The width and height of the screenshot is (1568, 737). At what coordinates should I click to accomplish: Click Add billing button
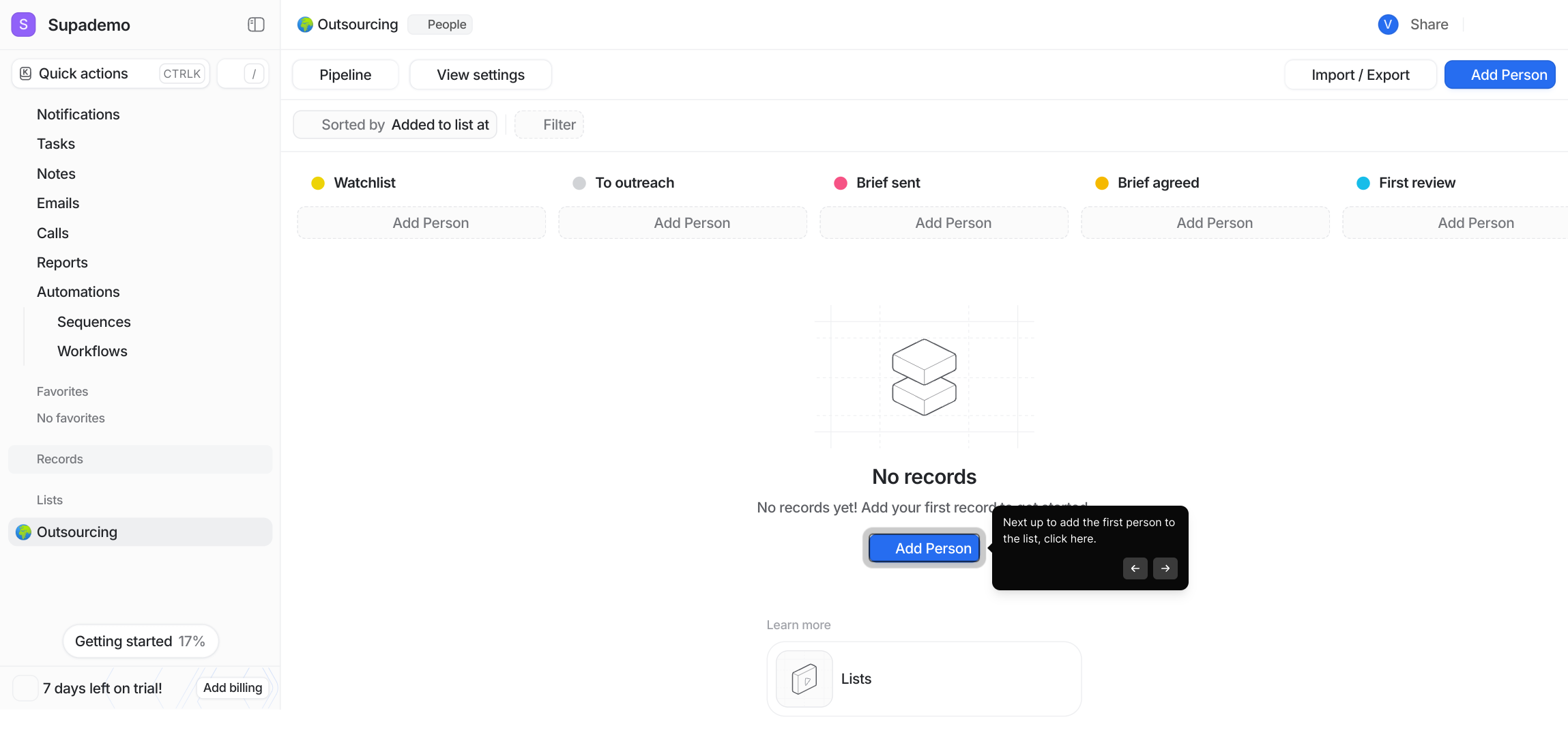(x=233, y=688)
